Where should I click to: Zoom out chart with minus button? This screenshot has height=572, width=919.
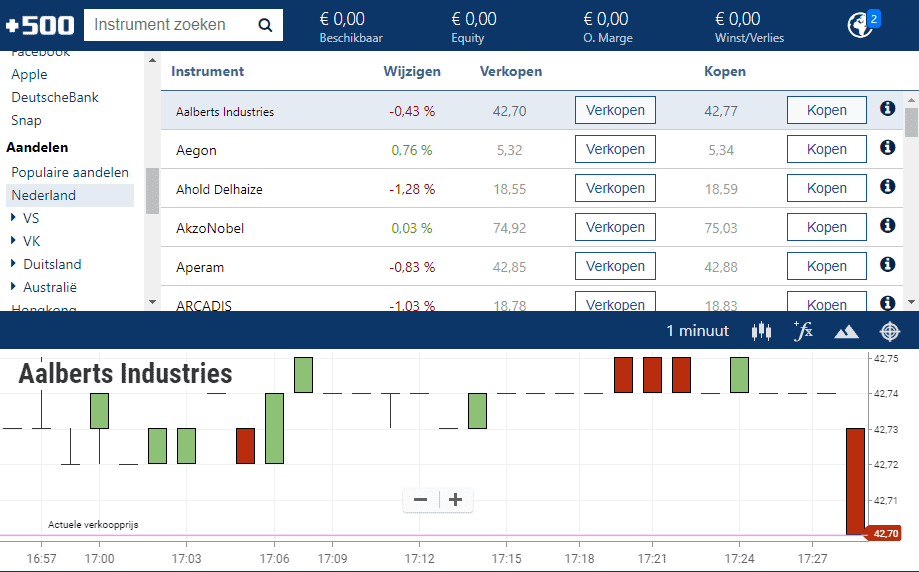pyautogui.click(x=421, y=500)
